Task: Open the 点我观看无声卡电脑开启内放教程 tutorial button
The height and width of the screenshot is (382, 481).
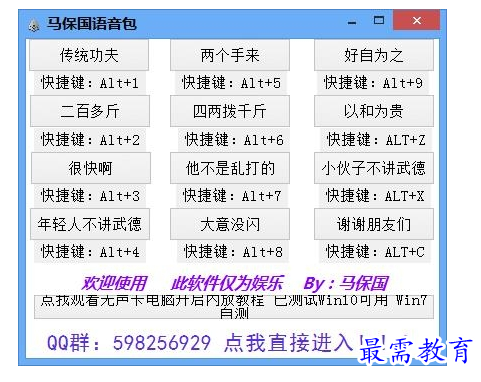Action: (x=234, y=307)
